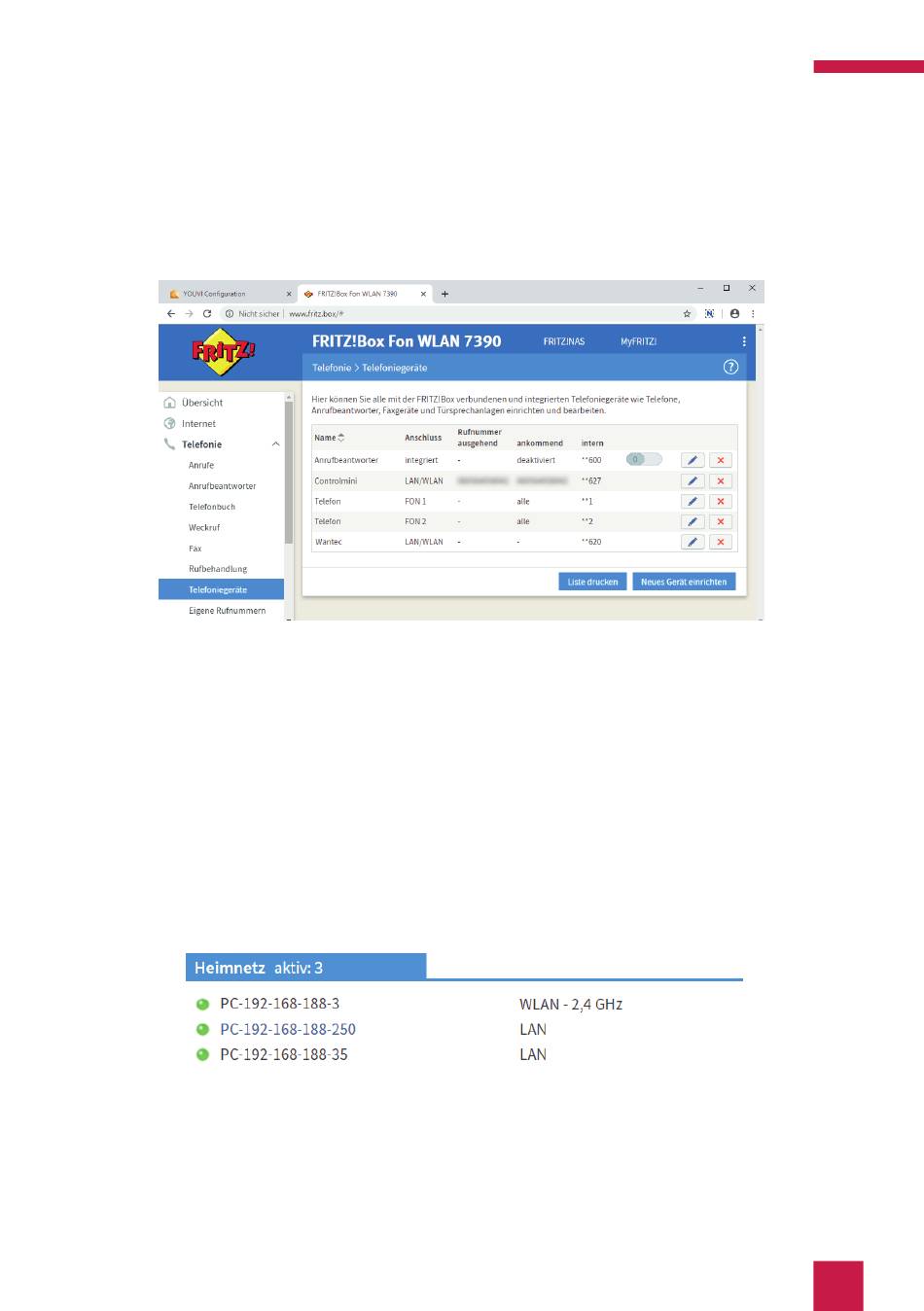
Task: Open FRITZ!NAS from the header
Action: pyautogui.click(x=564, y=341)
